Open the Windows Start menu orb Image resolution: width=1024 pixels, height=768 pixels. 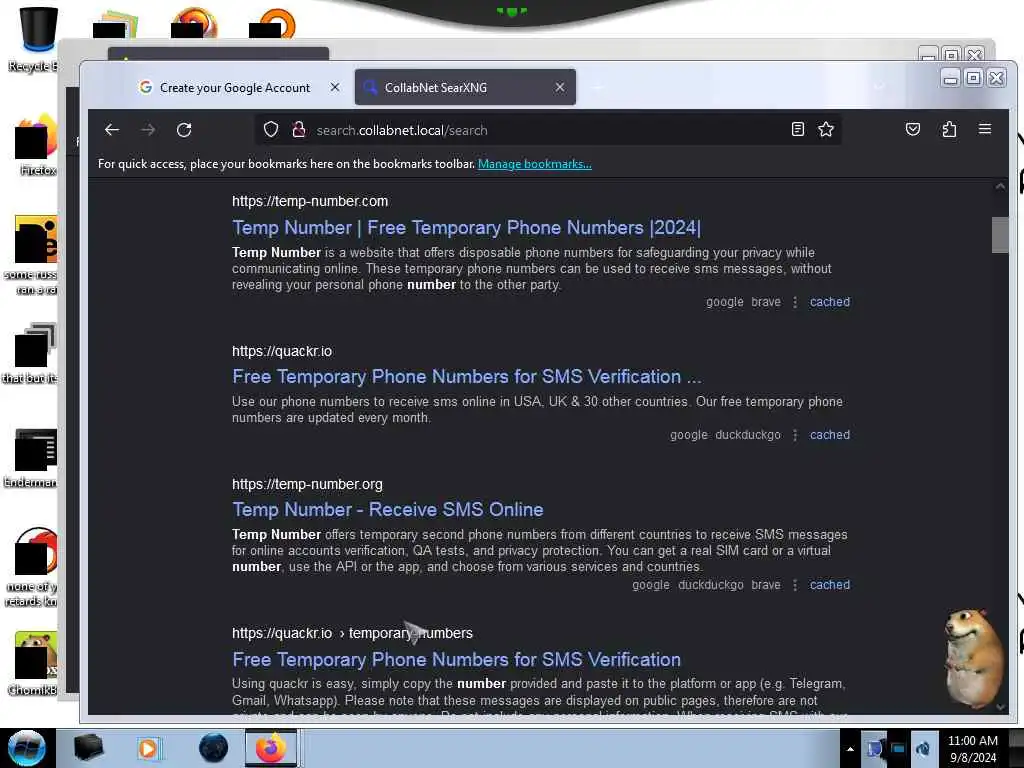[x=27, y=748]
